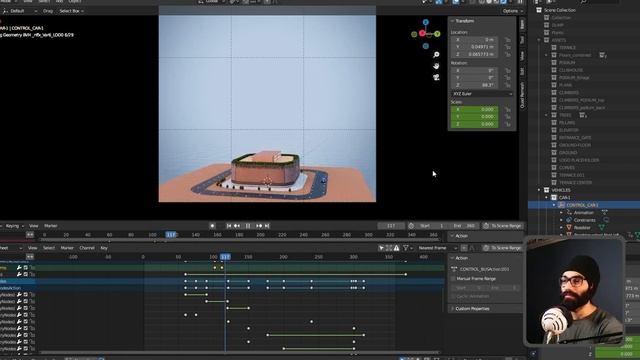The height and width of the screenshot is (360, 640).
Task: Click To Scene Range button in timeline header
Action: [x=502, y=226]
